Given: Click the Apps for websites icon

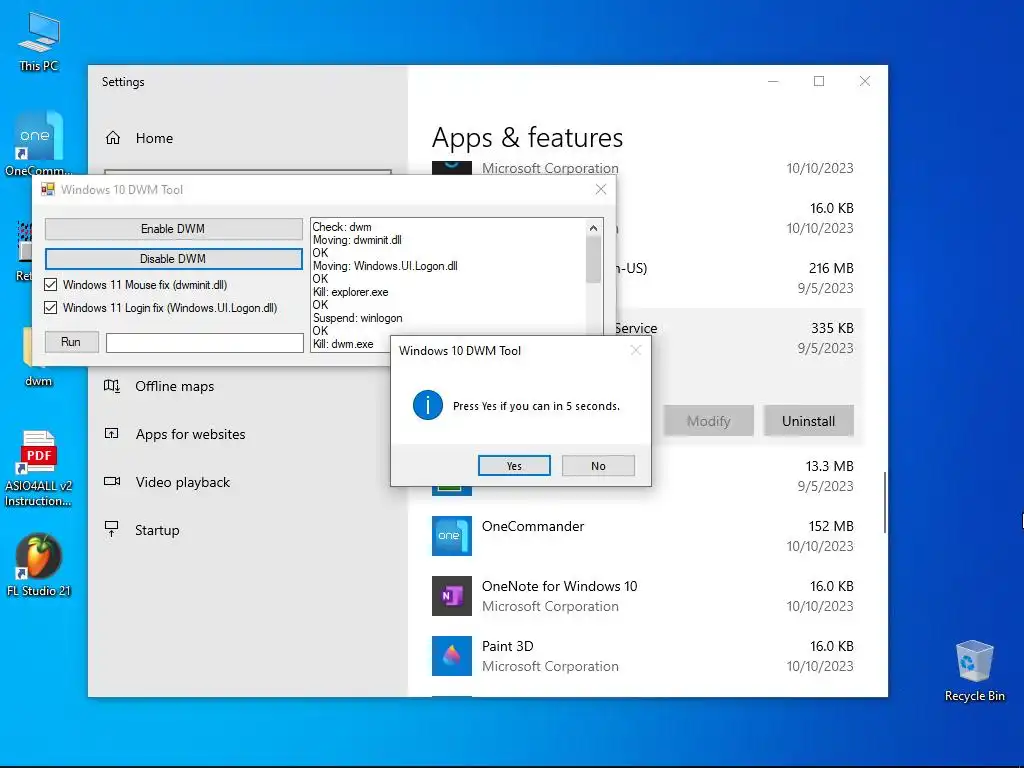Looking at the screenshot, I should [x=112, y=434].
